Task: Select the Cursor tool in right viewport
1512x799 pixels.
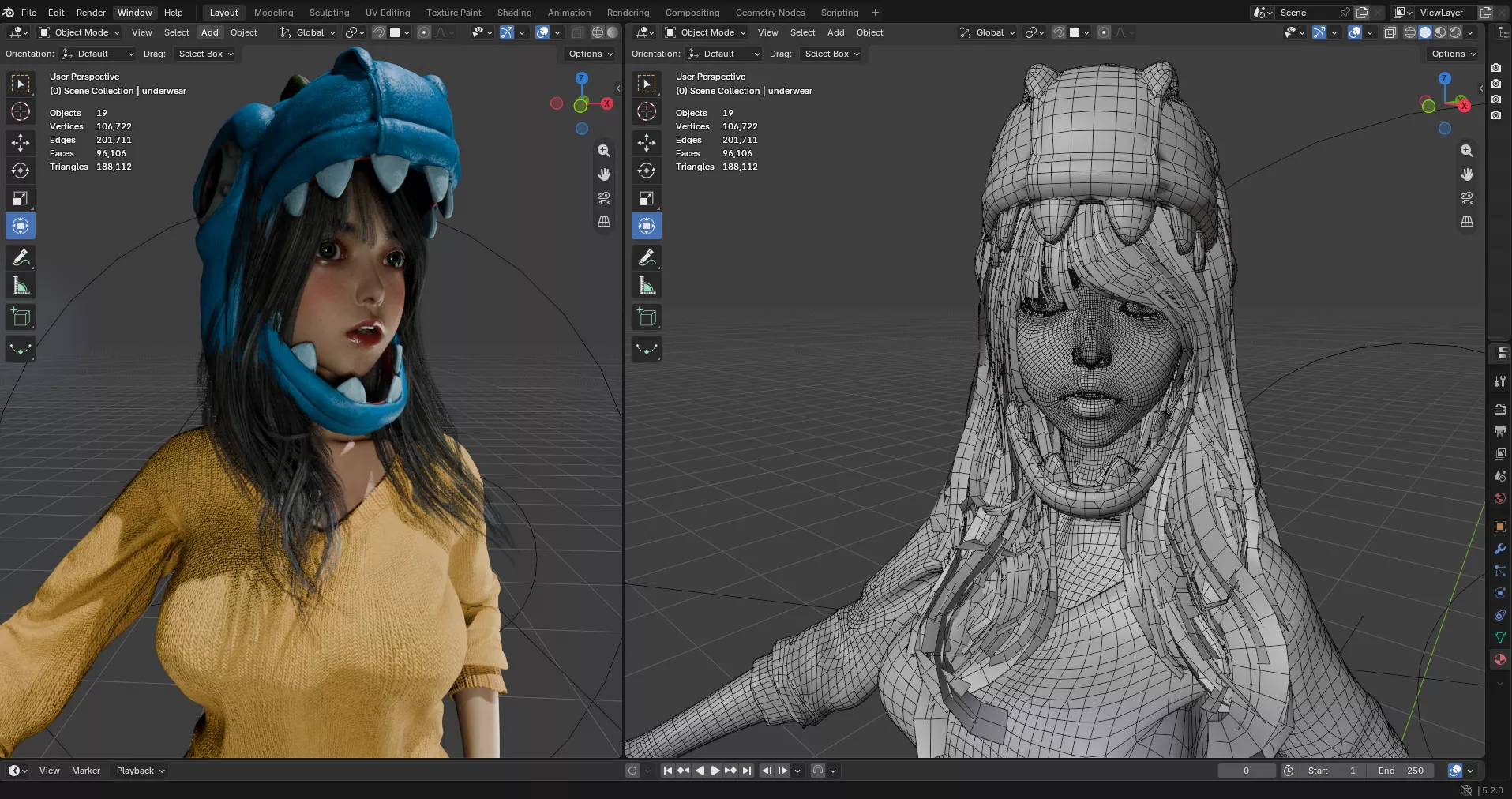Action: (647, 111)
